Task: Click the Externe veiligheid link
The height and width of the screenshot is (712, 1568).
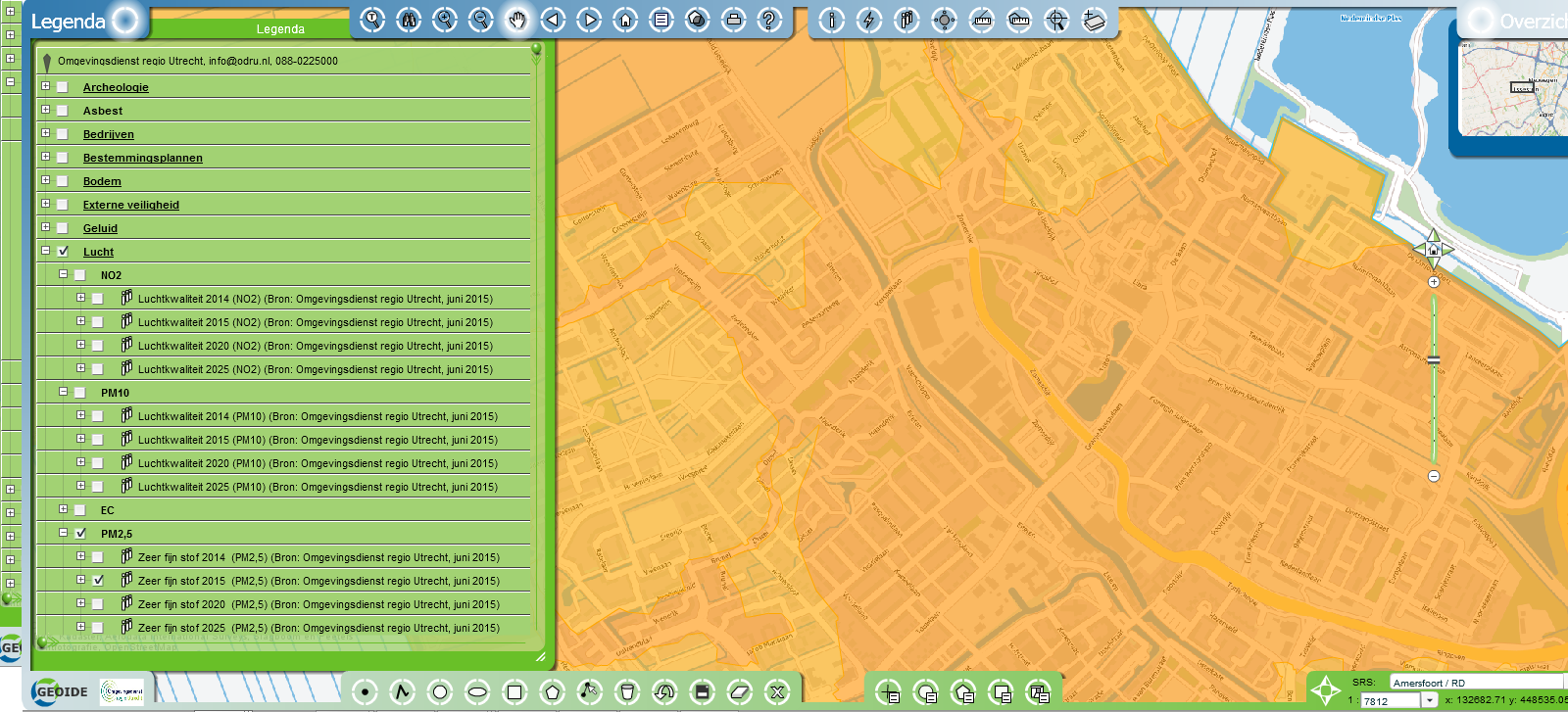Action: [x=130, y=205]
